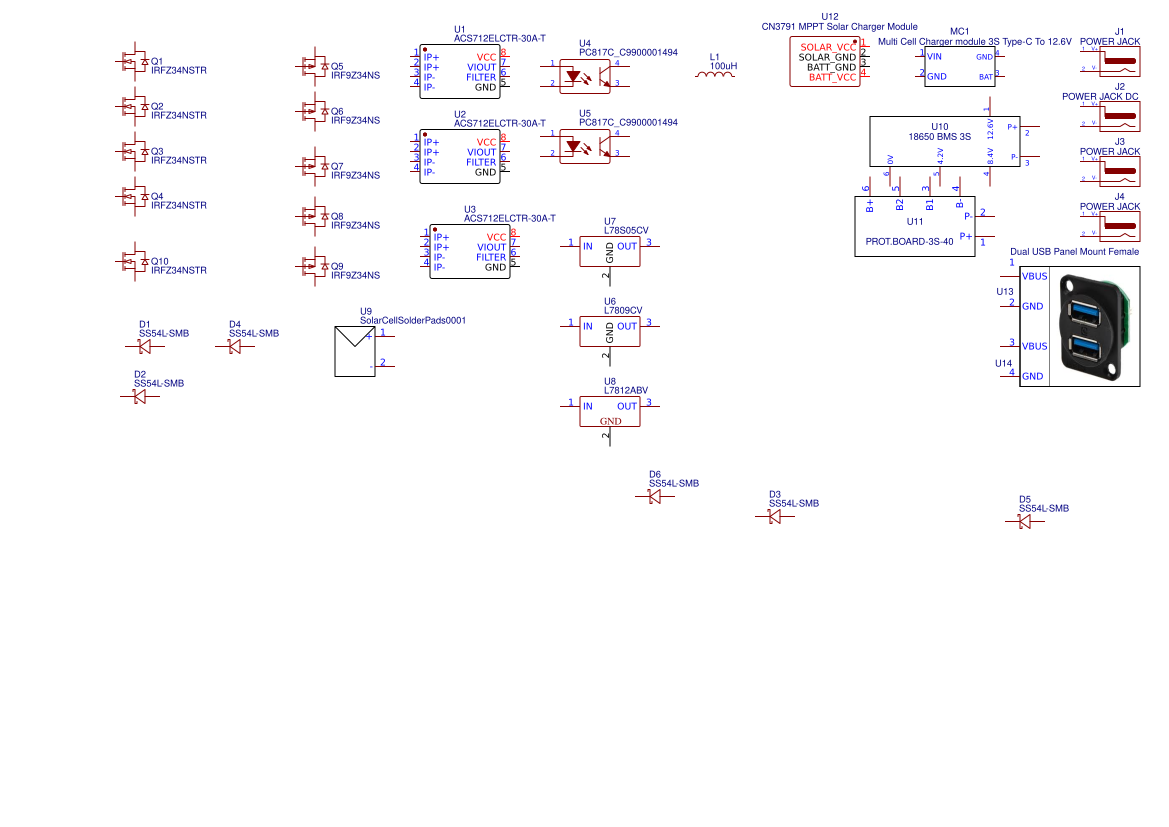Select the U7 voltage regulator box
The width and height of the screenshot is (1169, 827).
(x=610, y=251)
